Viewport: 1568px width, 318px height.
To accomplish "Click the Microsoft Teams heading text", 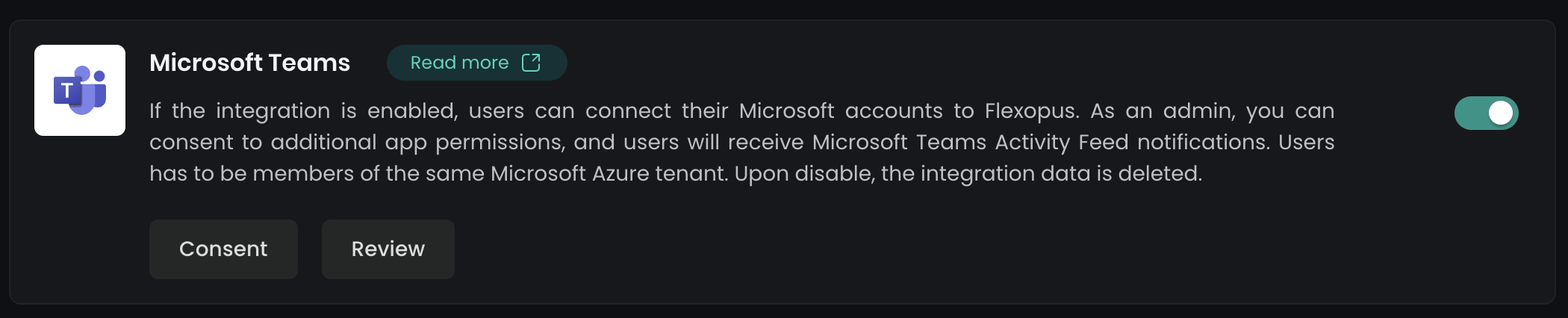I will pyautogui.click(x=249, y=63).
